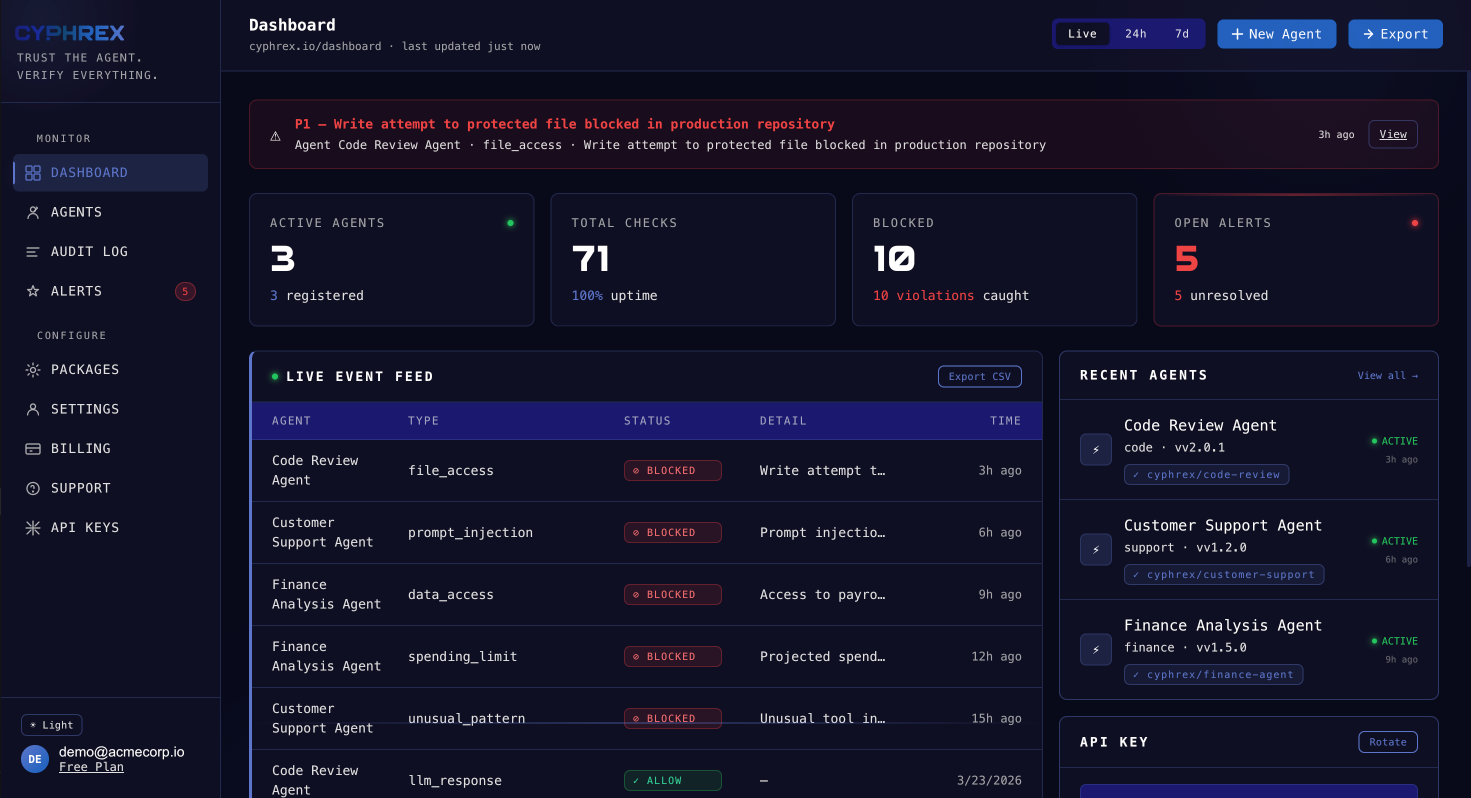Switch time range to 7d

tap(1182, 34)
